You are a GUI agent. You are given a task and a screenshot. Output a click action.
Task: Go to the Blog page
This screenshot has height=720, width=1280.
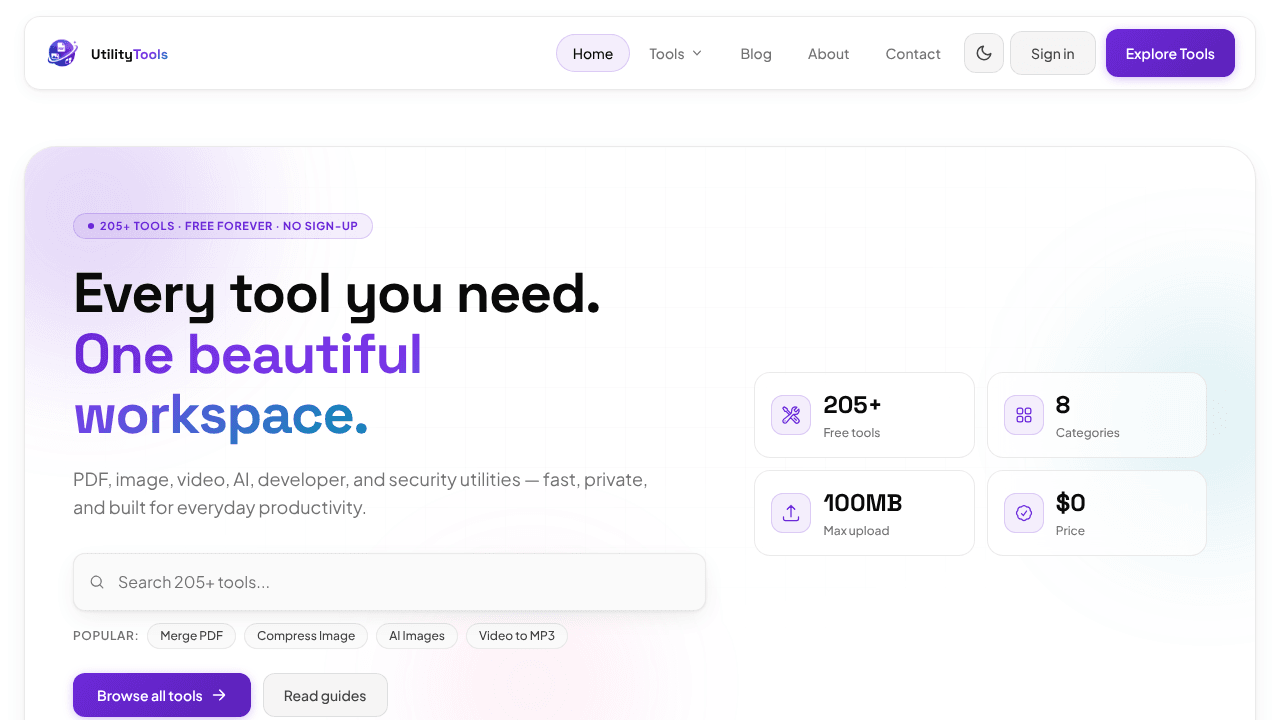point(756,53)
